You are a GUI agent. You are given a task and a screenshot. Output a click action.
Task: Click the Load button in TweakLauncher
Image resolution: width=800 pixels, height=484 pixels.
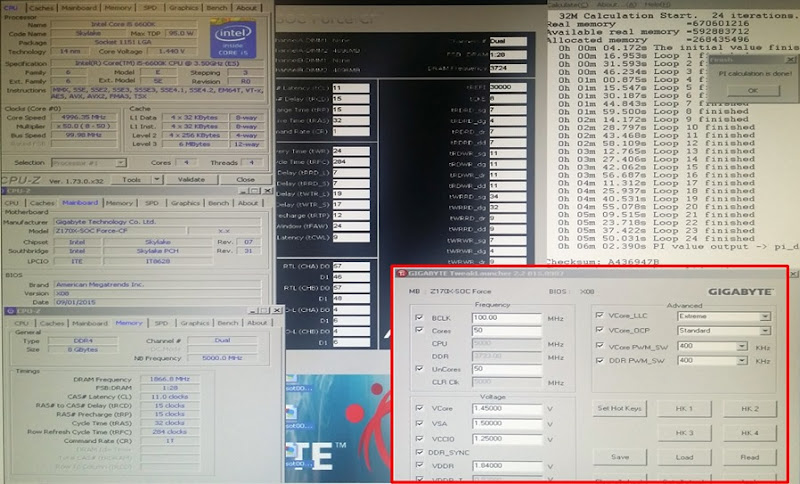click(x=684, y=457)
